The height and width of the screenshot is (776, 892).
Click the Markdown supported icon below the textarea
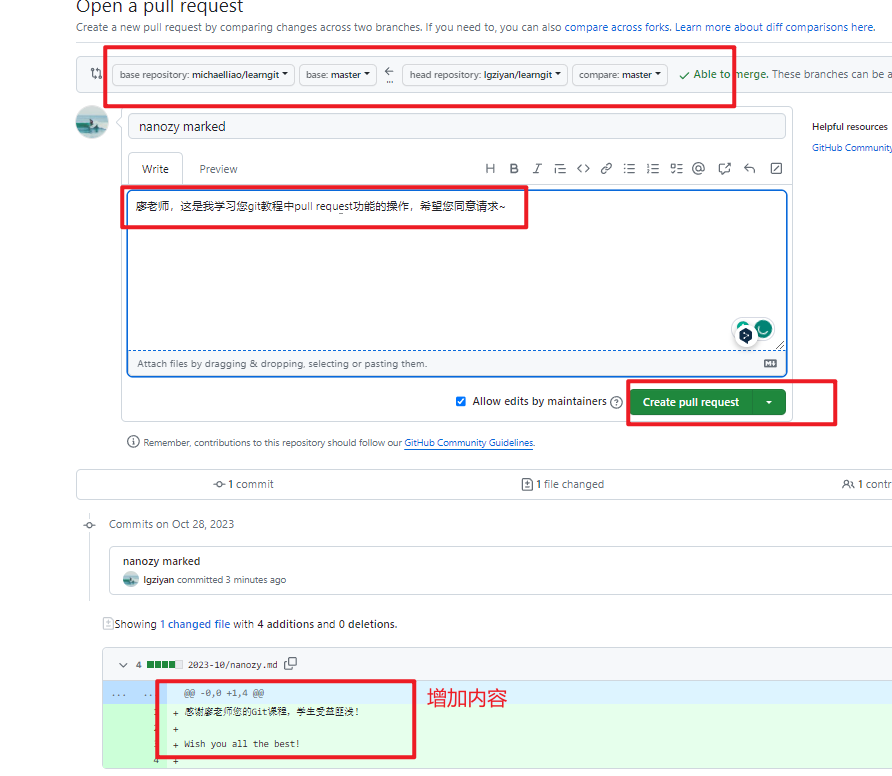pyautogui.click(x=770, y=364)
